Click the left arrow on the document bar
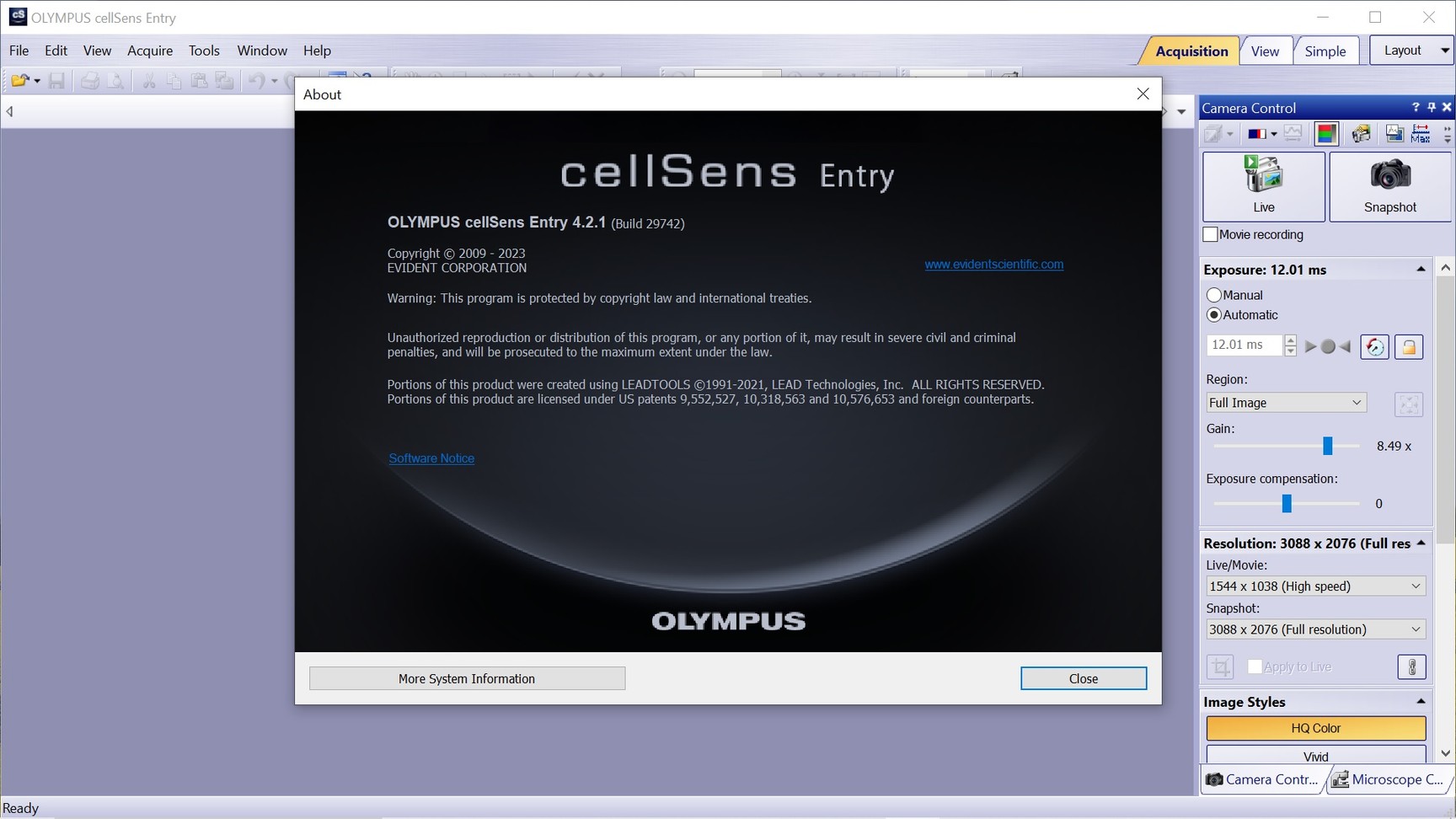This screenshot has width=1456, height=819. tap(9, 111)
